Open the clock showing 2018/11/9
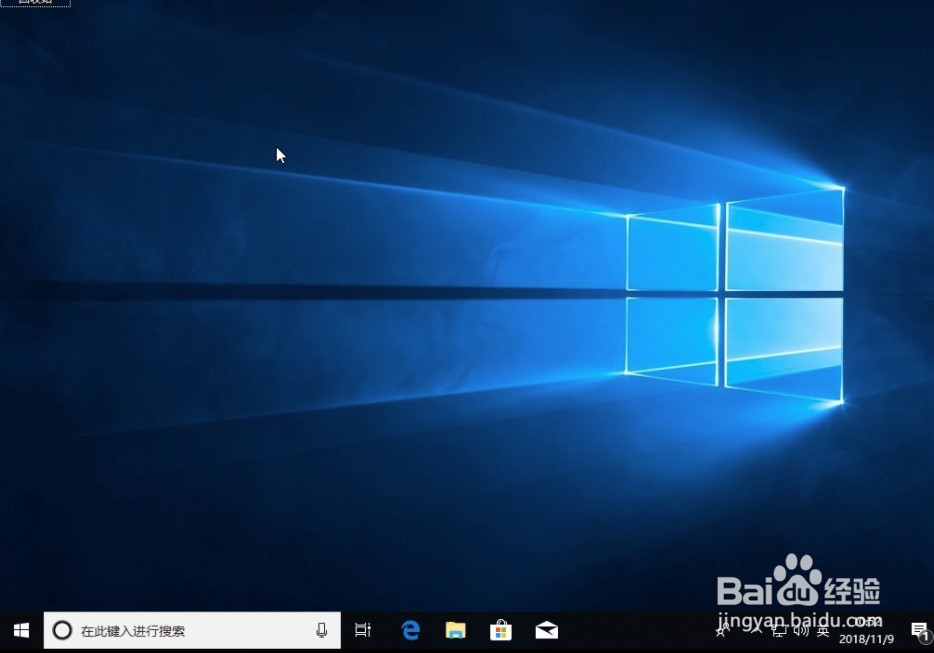This screenshot has height=653, width=934. (x=867, y=630)
